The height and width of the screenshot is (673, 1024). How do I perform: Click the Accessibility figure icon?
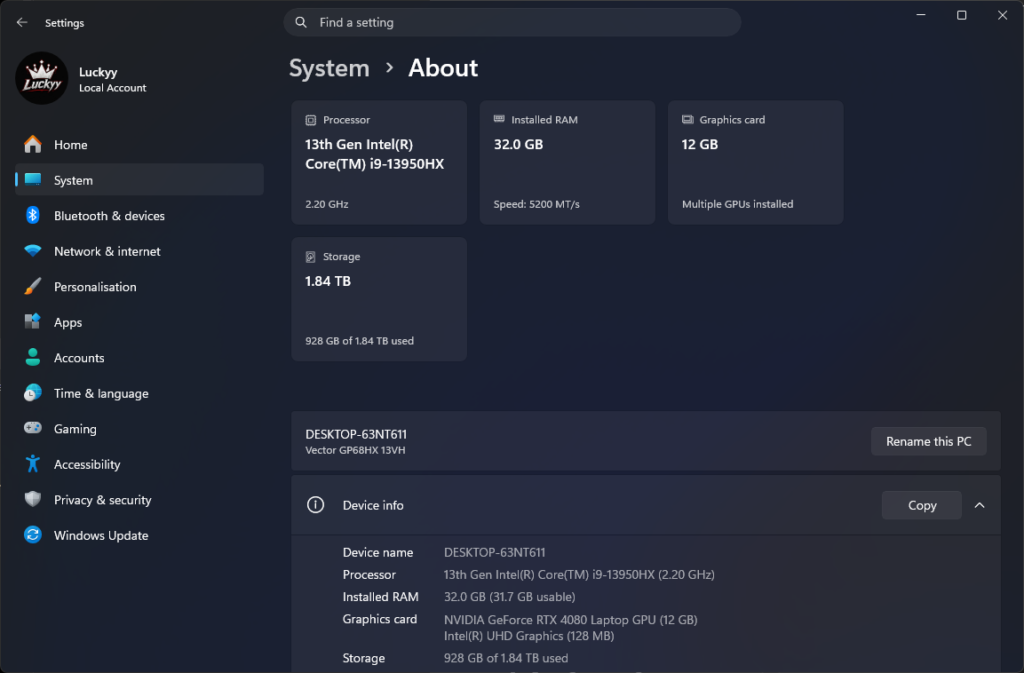pos(33,463)
